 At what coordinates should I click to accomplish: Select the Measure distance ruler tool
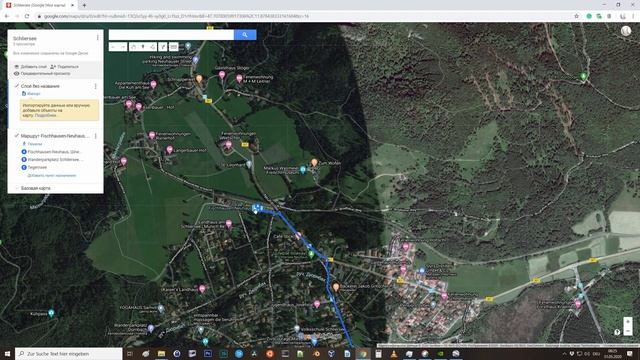(173, 47)
